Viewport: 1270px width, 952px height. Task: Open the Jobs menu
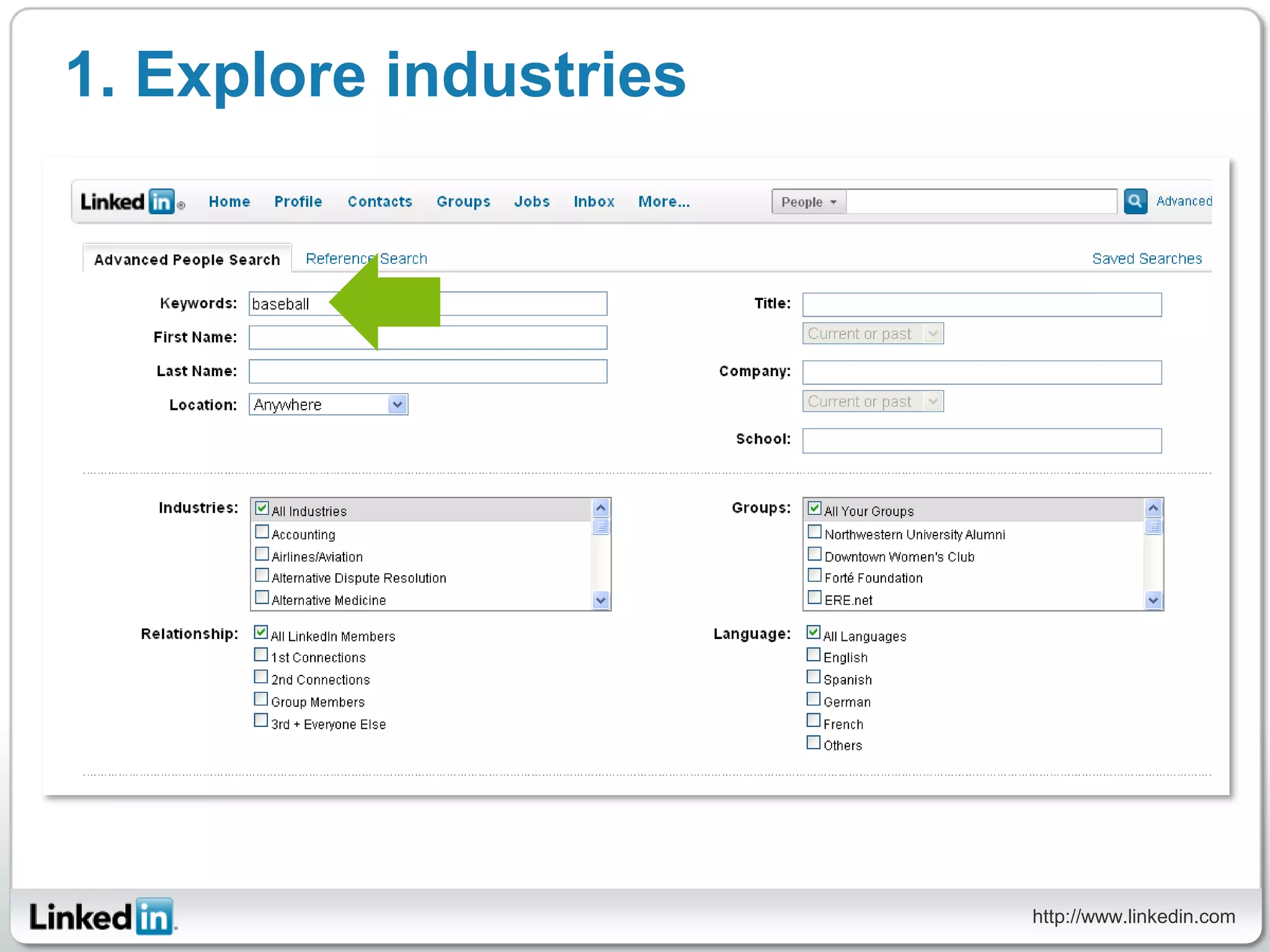pos(531,201)
